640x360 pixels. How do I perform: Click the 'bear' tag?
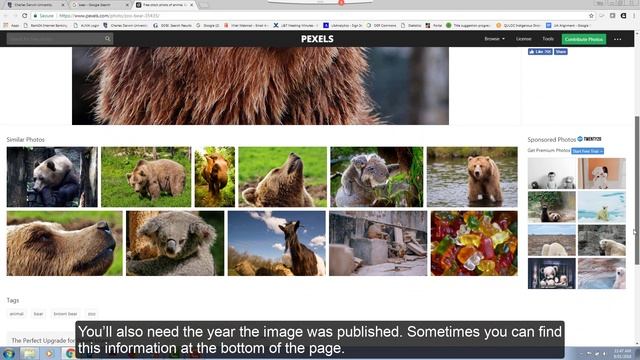pos(38,314)
